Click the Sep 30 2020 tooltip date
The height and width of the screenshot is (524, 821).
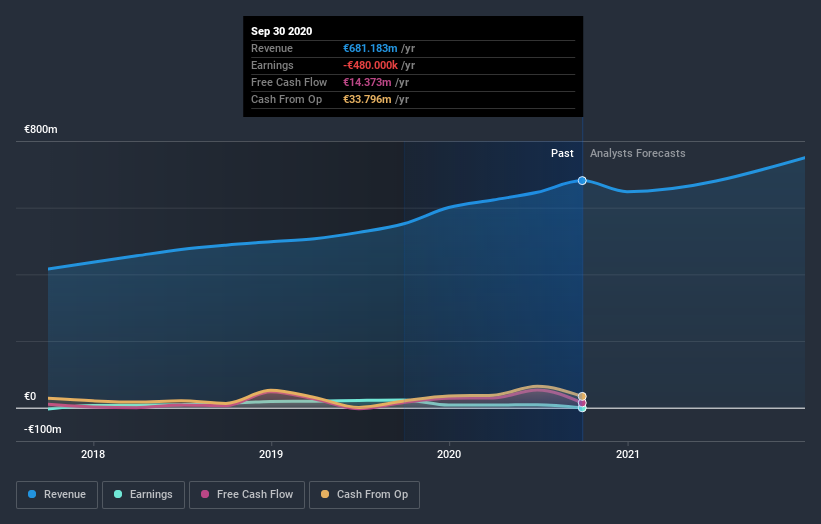(282, 31)
